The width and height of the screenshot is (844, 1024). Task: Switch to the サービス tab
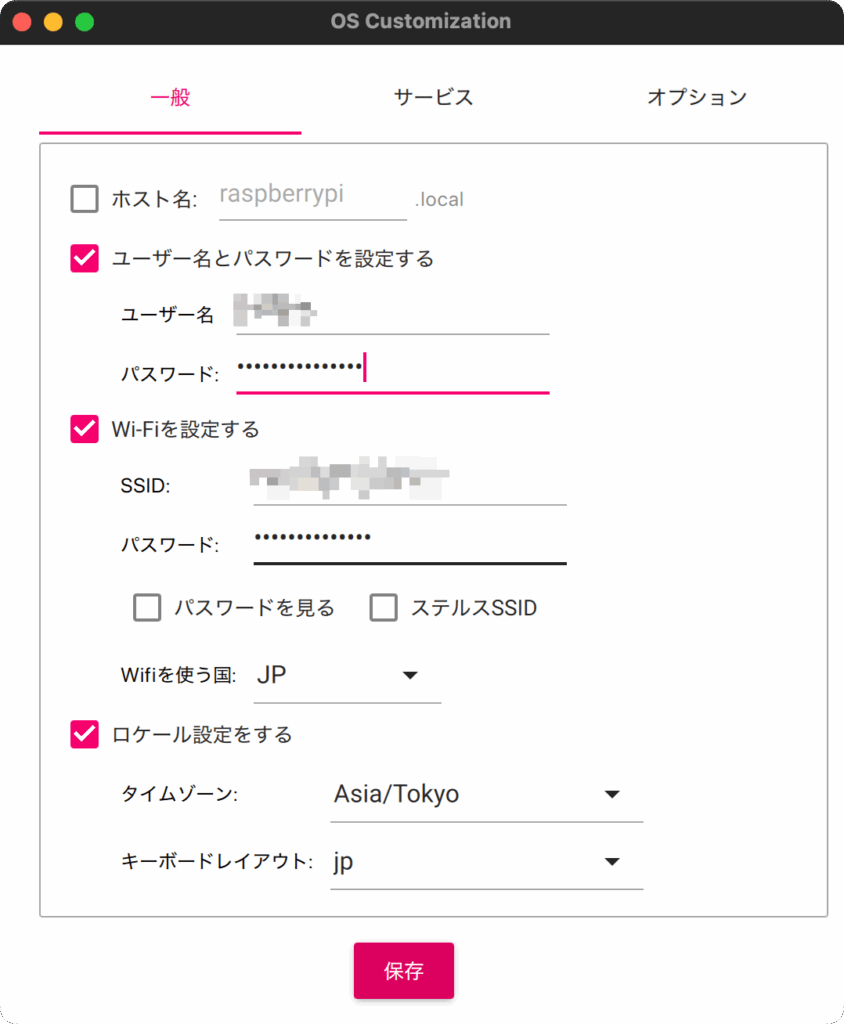pyautogui.click(x=433, y=98)
